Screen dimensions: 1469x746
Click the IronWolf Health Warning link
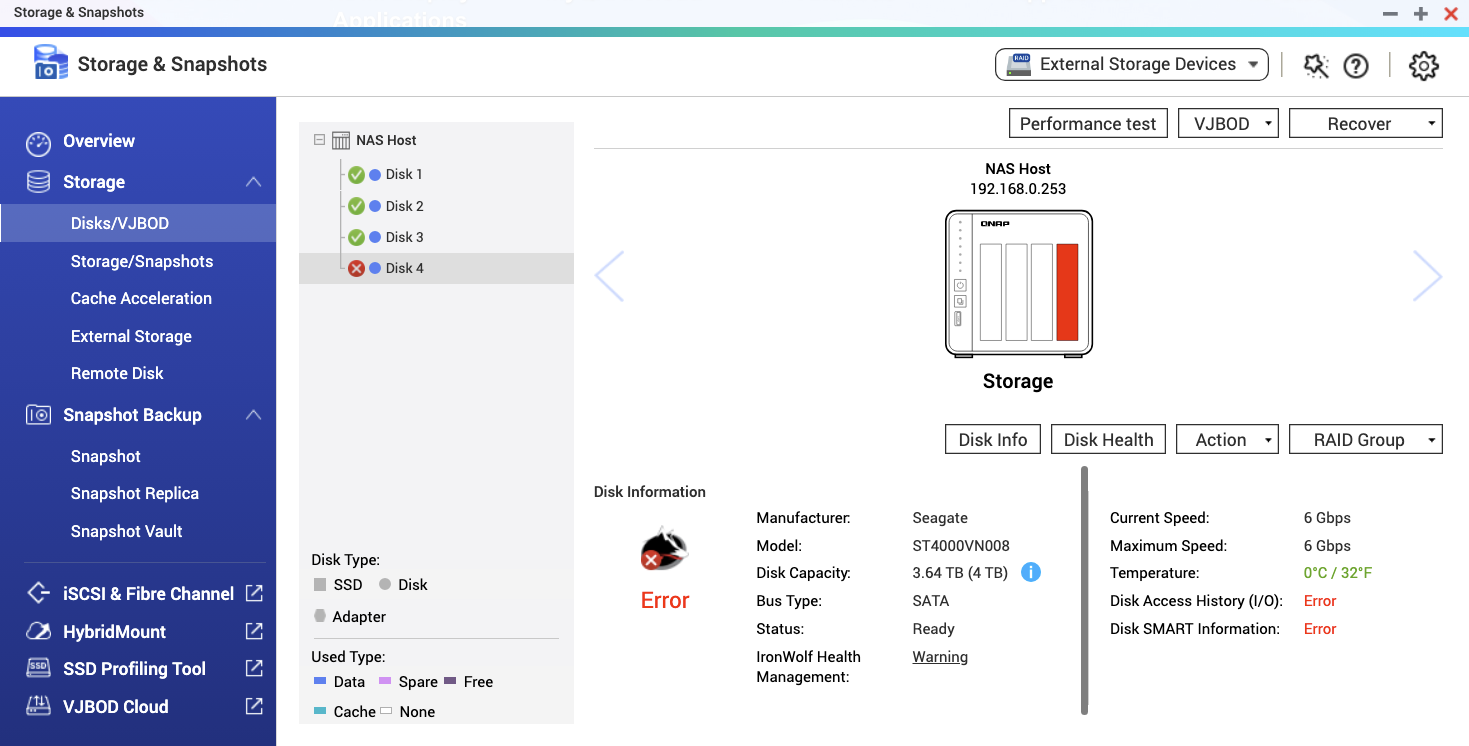(939, 656)
